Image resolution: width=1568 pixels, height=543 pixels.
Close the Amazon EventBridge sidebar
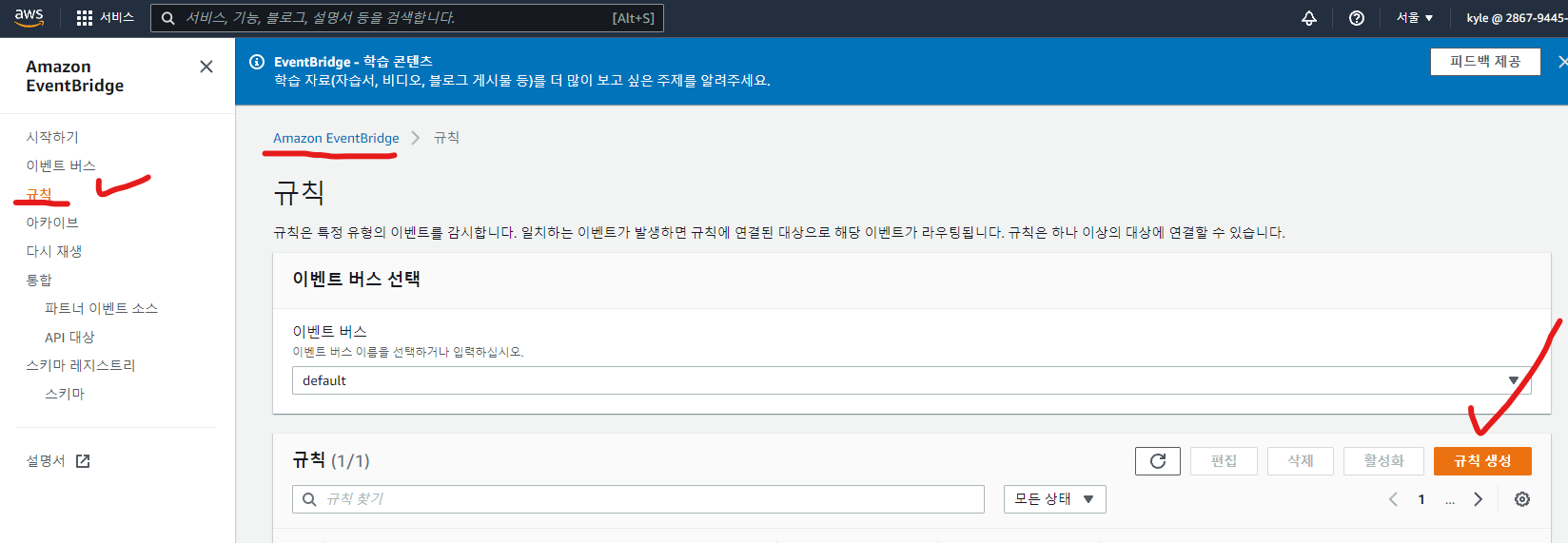(x=206, y=67)
